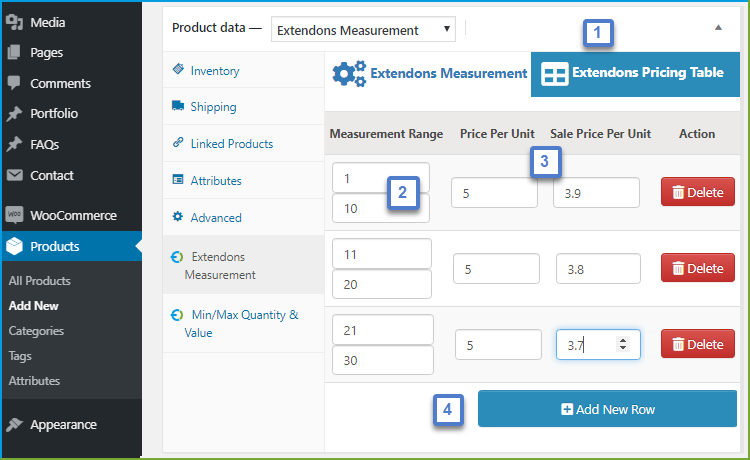Open Pages in the admin menu
750x460 pixels.
[x=46, y=53]
